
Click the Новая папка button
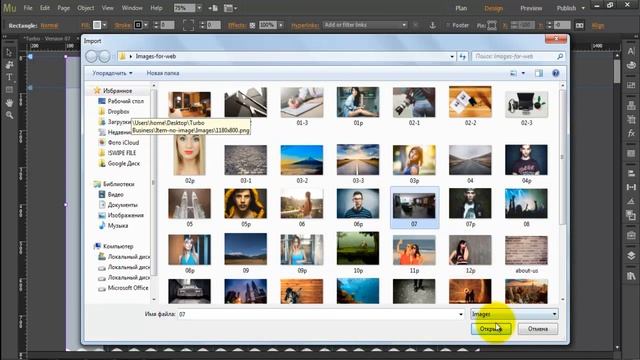point(163,73)
